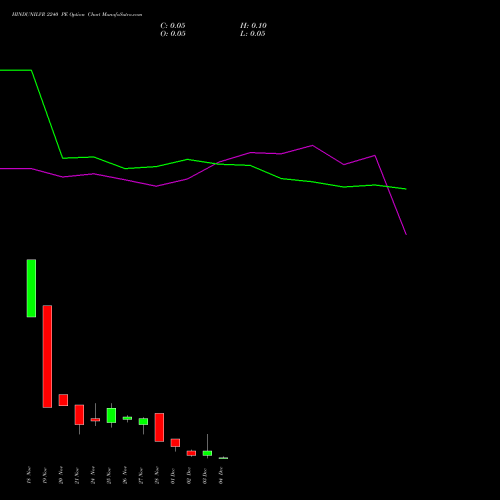
Task: Select the low value L: 0.05
Action: [x=253, y=34]
